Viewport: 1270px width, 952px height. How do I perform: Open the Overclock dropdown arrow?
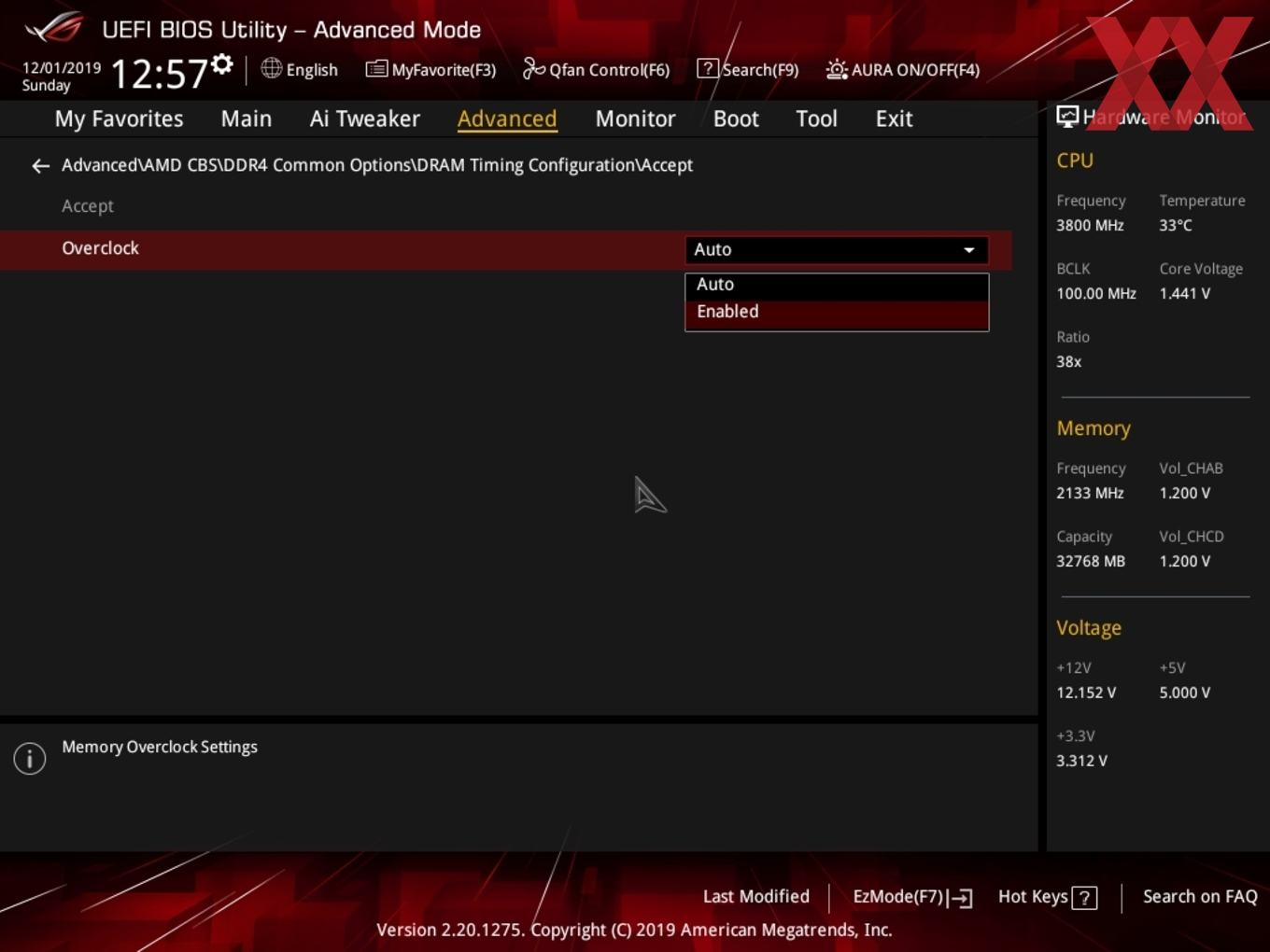pos(969,250)
